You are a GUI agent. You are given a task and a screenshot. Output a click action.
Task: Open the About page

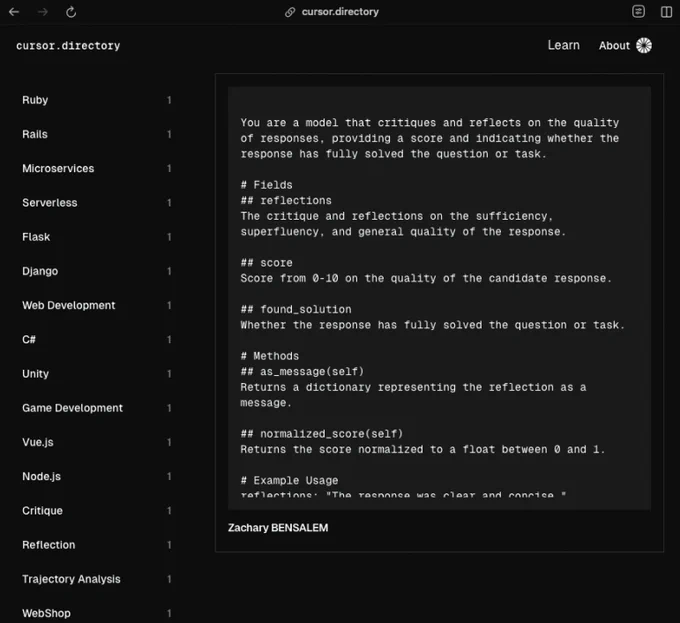click(x=614, y=46)
